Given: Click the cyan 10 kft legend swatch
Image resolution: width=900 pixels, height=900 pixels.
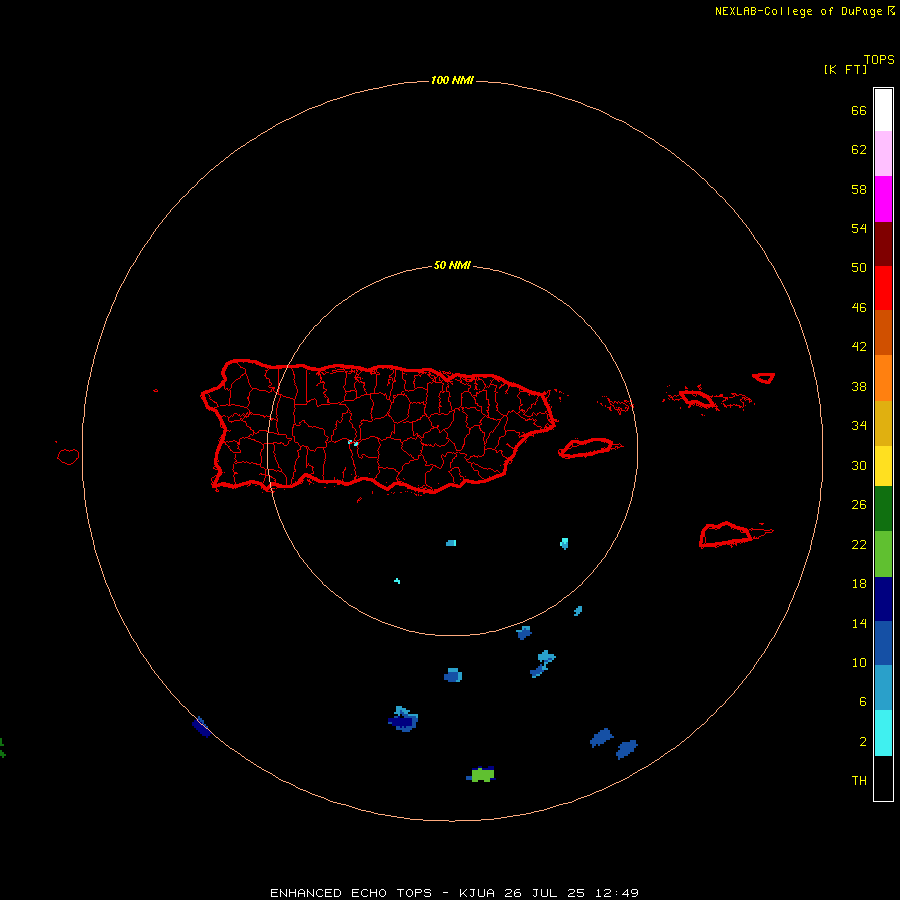Looking at the screenshot, I should coord(883,733).
